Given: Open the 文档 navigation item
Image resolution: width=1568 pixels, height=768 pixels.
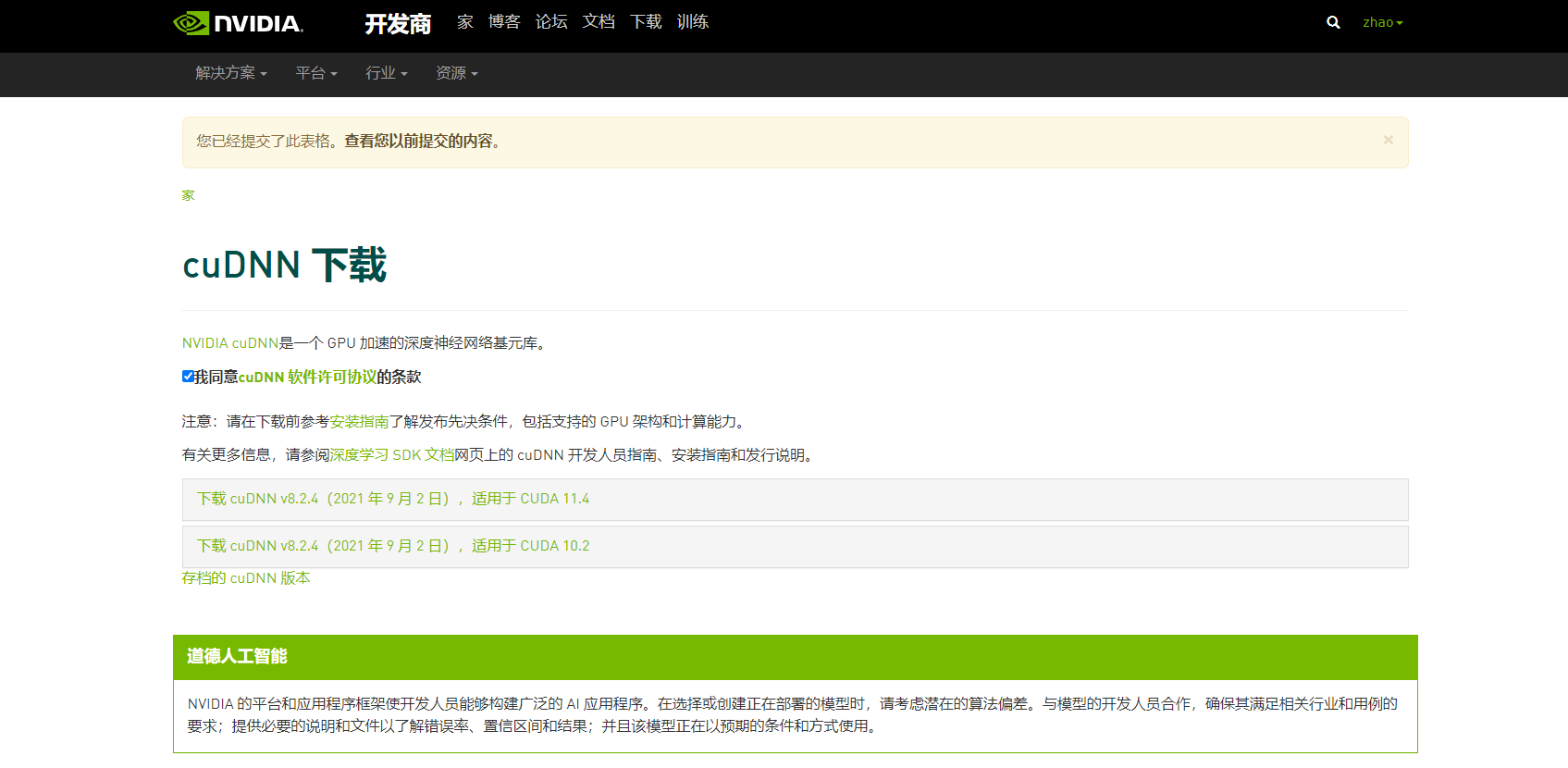Looking at the screenshot, I should (x=599, y=21).
